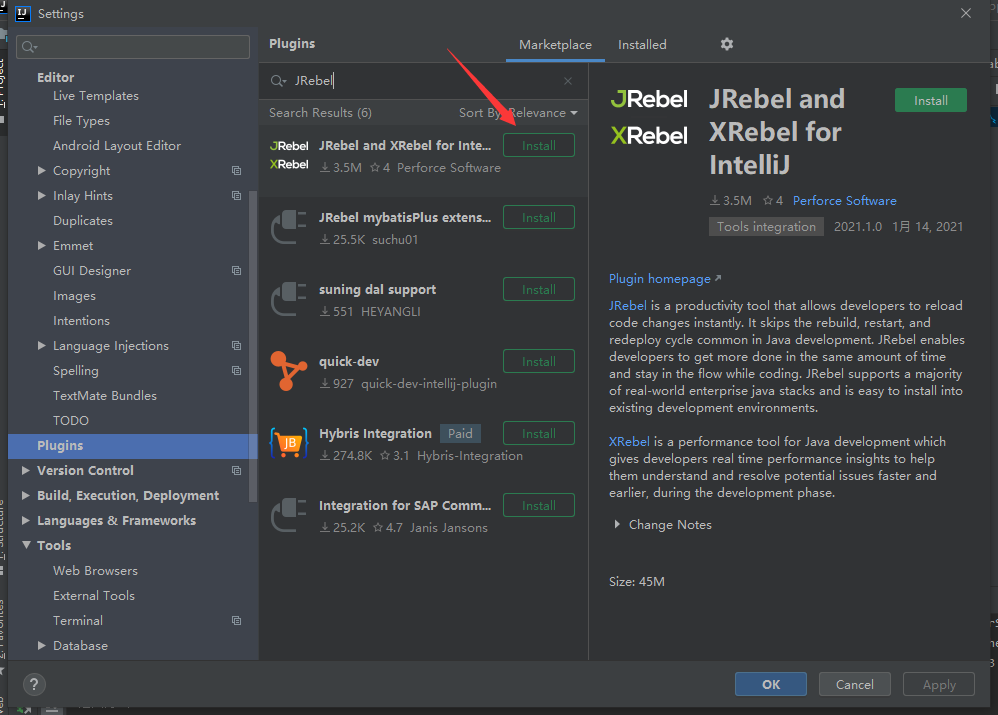
Task: Install the quick-dev plugin
Action: (538, 362)
